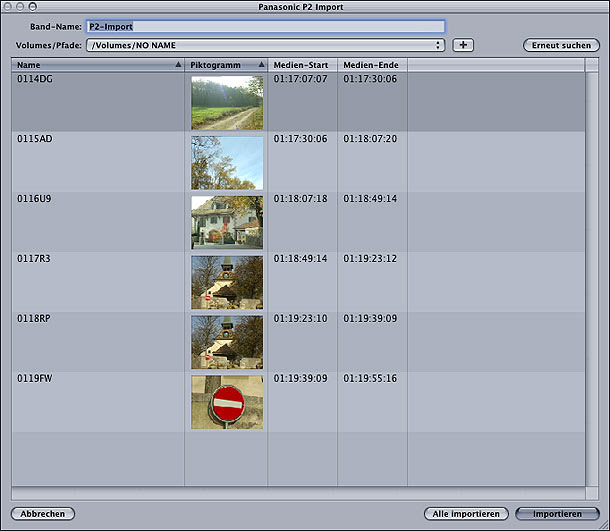Sort by the Name column header
The width and height of the screenshot is (610, 531).
pyautogui.click(x=98, y=65)
